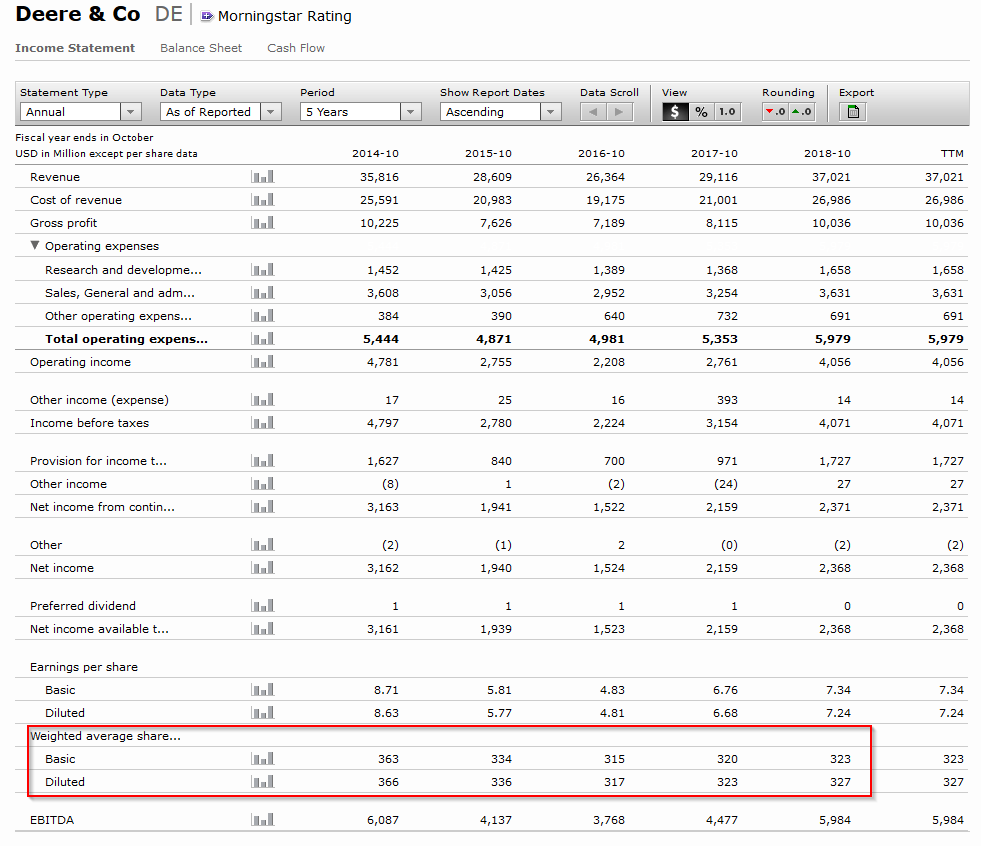Switch to the Balance Sheet tab
Viewport: 981px width, 846px height.
pos(201,48)
